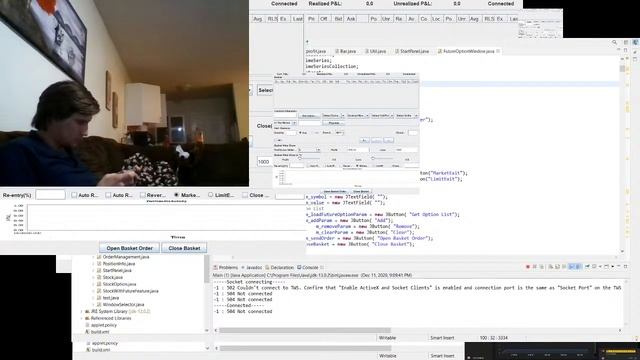Expand the OrderManagement.java tree node

tap(93, 257)
